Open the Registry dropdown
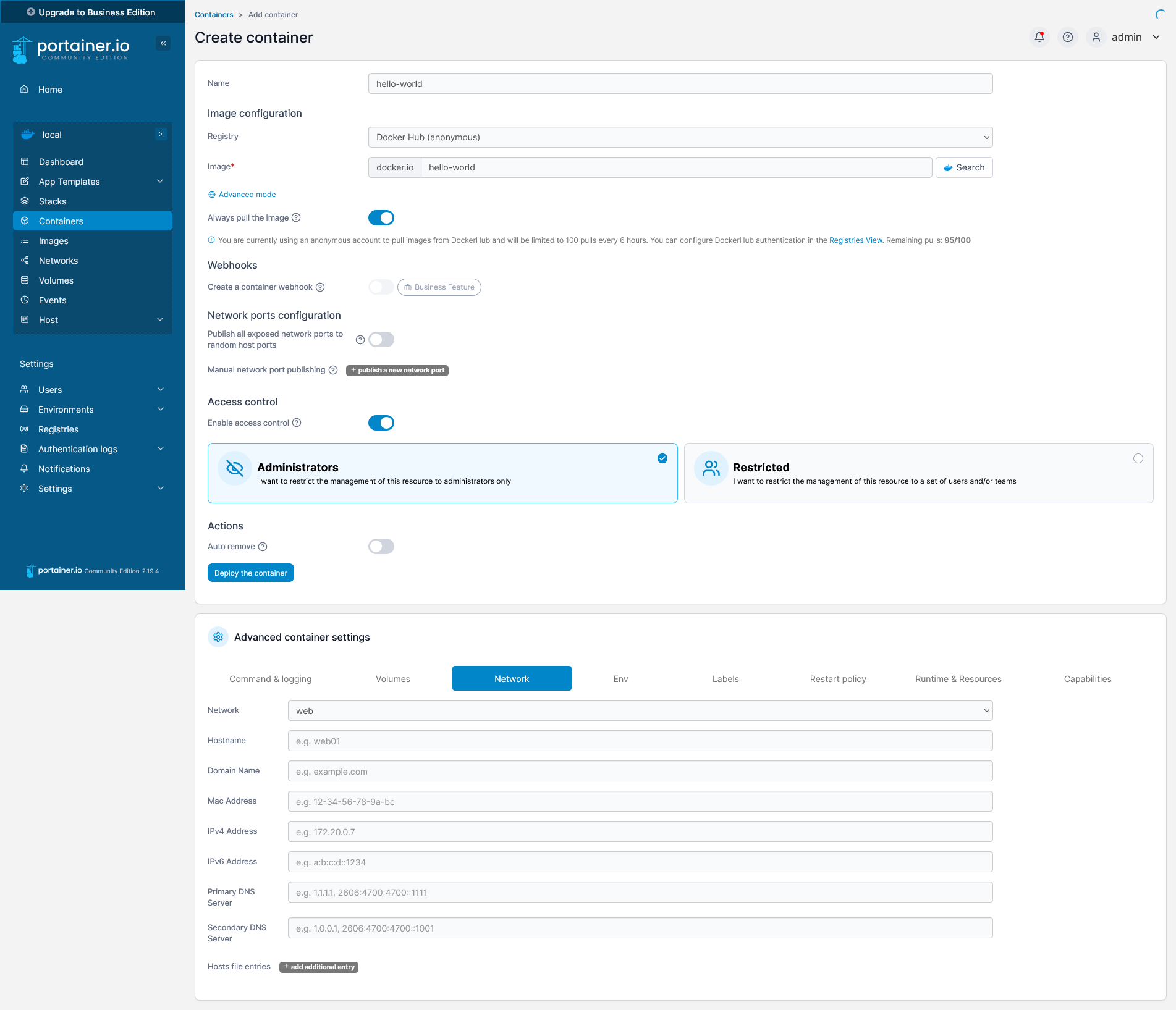Screen dimensions: 1176x1010 point(680,137)
